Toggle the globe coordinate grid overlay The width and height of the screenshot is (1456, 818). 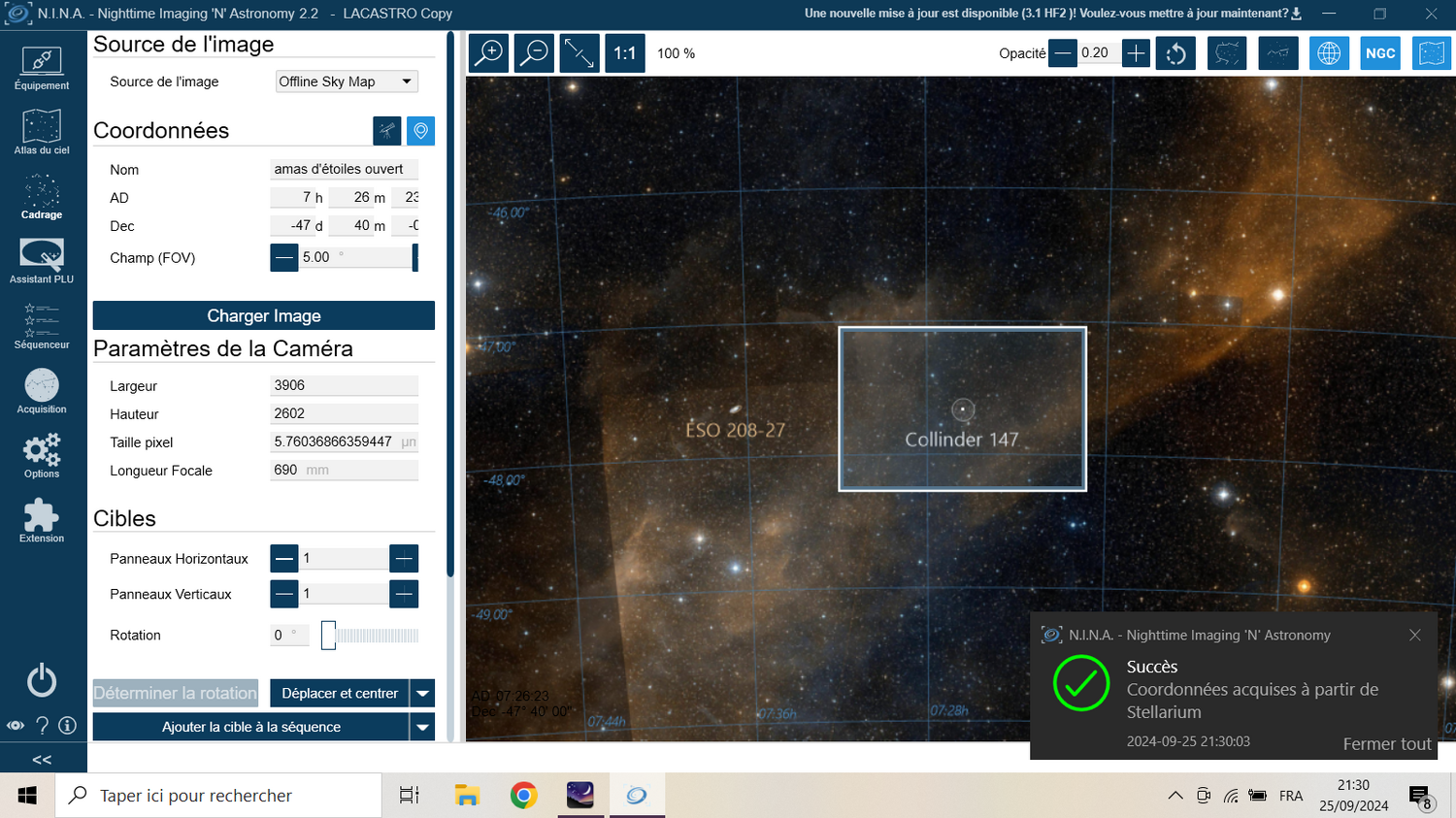pos(1329,53)
